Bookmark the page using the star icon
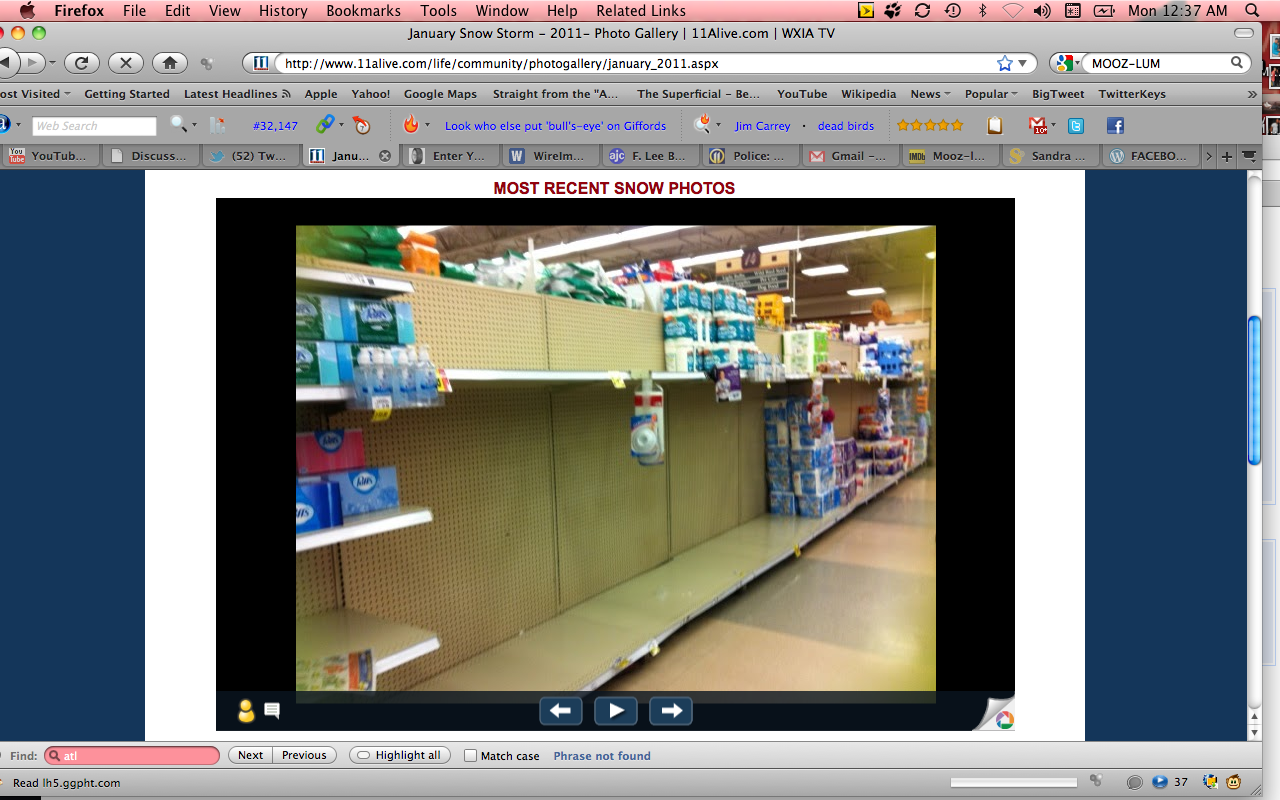Image resolution: width=1280 pixels, height=800 pixels. (1004, 63)
